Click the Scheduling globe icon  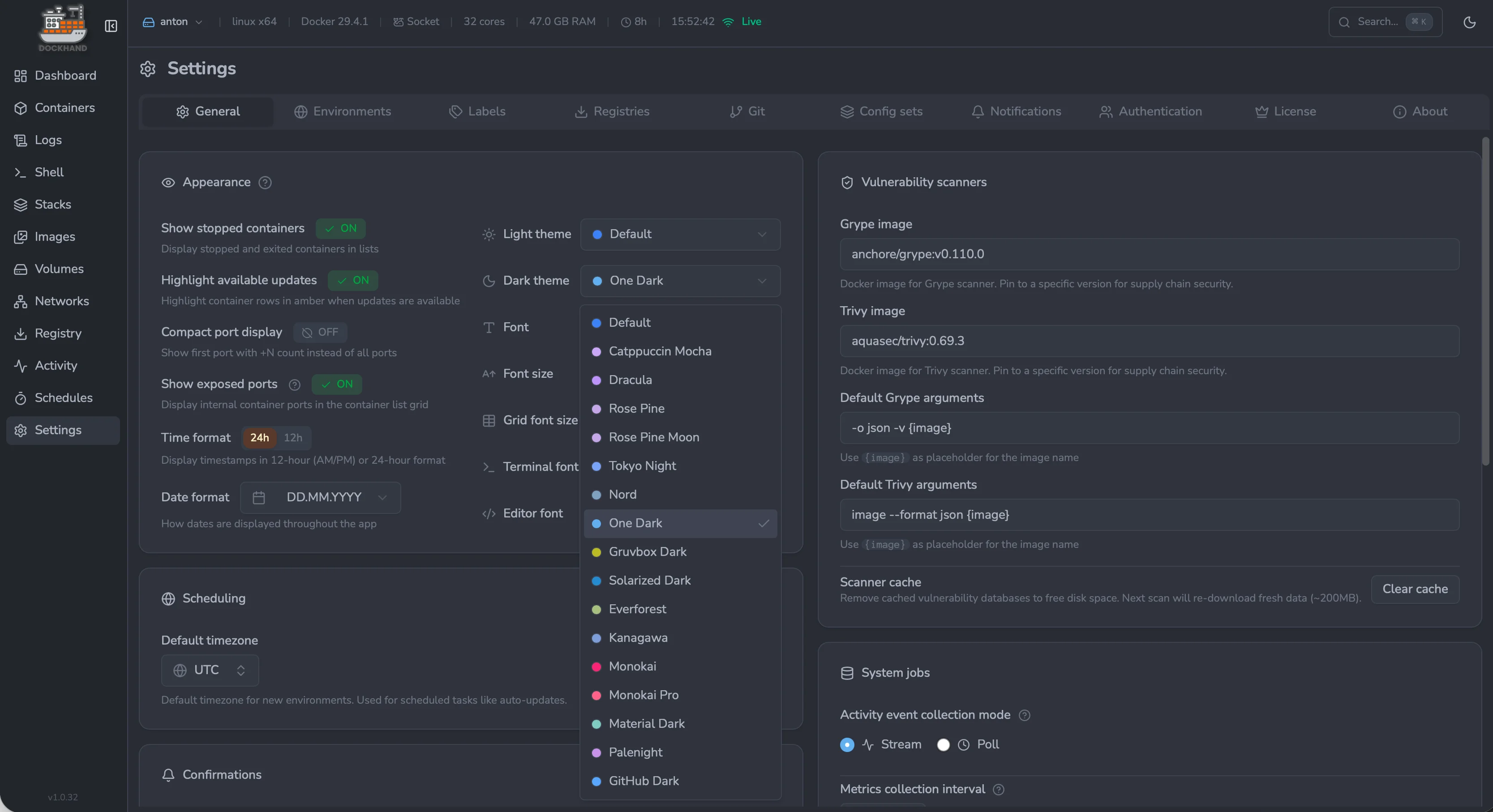coord(168,599)
